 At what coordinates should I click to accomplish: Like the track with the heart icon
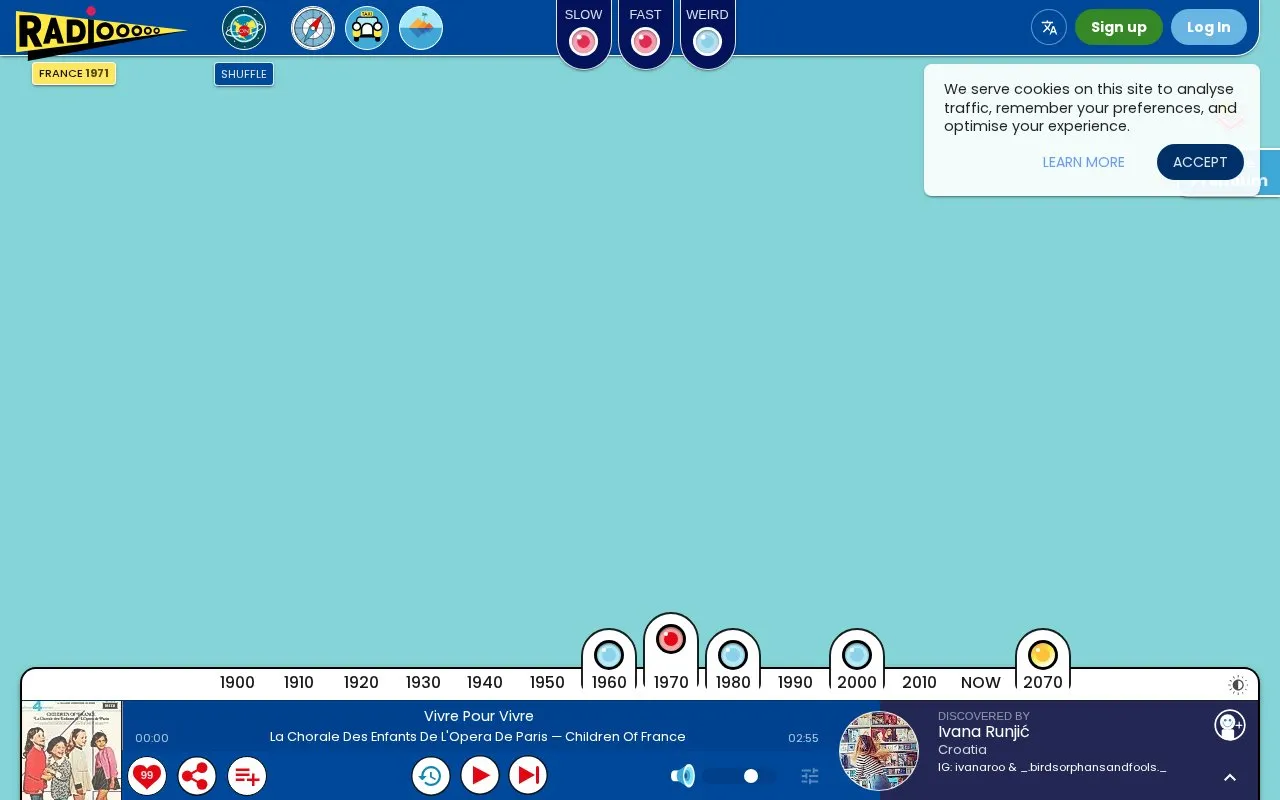(x=147, y=775)
